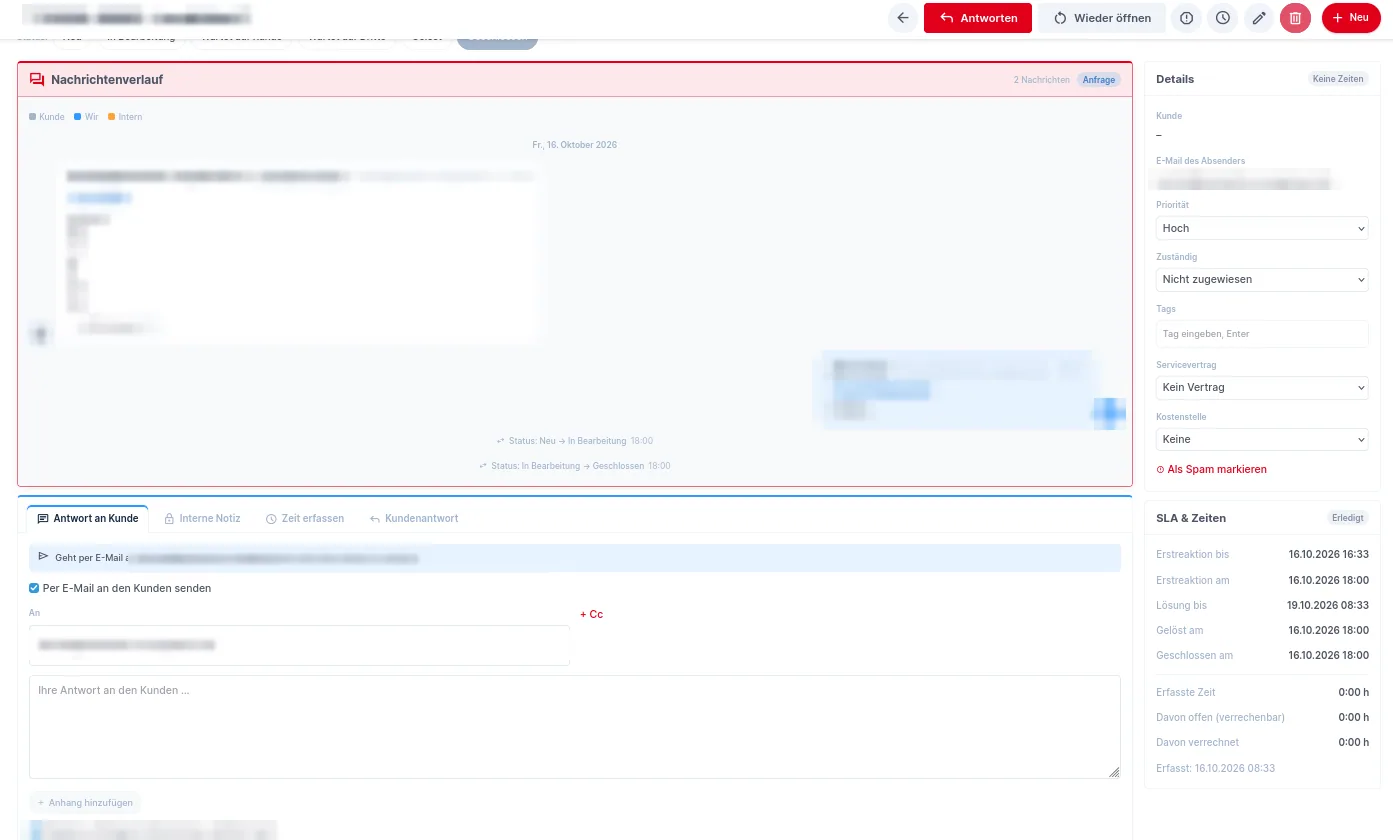Focus the reply text area
Screen dimensions: 1393x840
[575, 727]
